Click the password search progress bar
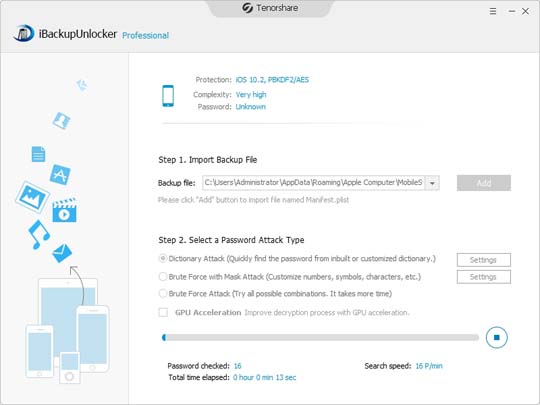This screenshot has width=540, height=405. tap(320, 338)
